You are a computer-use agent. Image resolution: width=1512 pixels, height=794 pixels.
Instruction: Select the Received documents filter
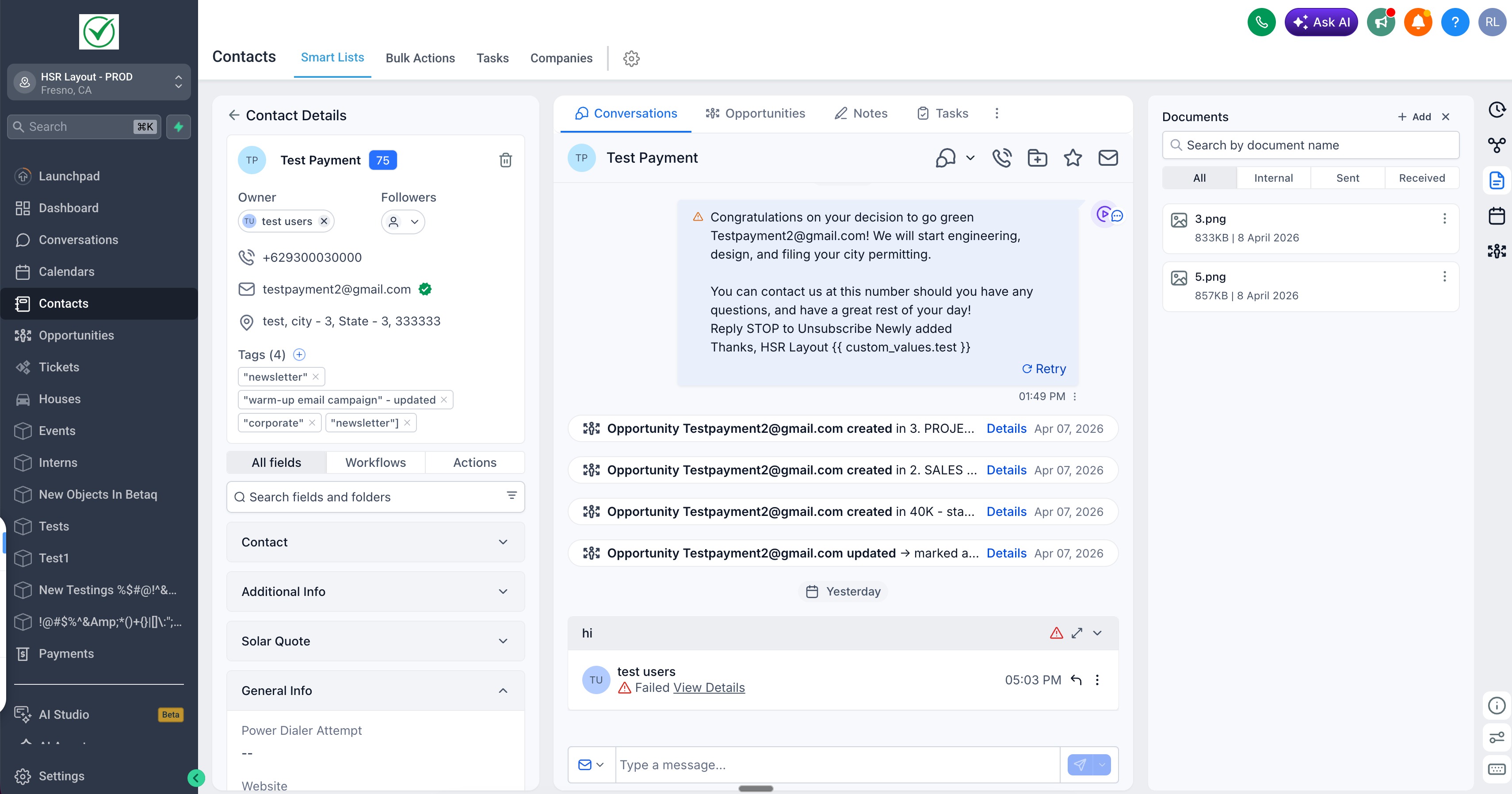[1421, 178]
